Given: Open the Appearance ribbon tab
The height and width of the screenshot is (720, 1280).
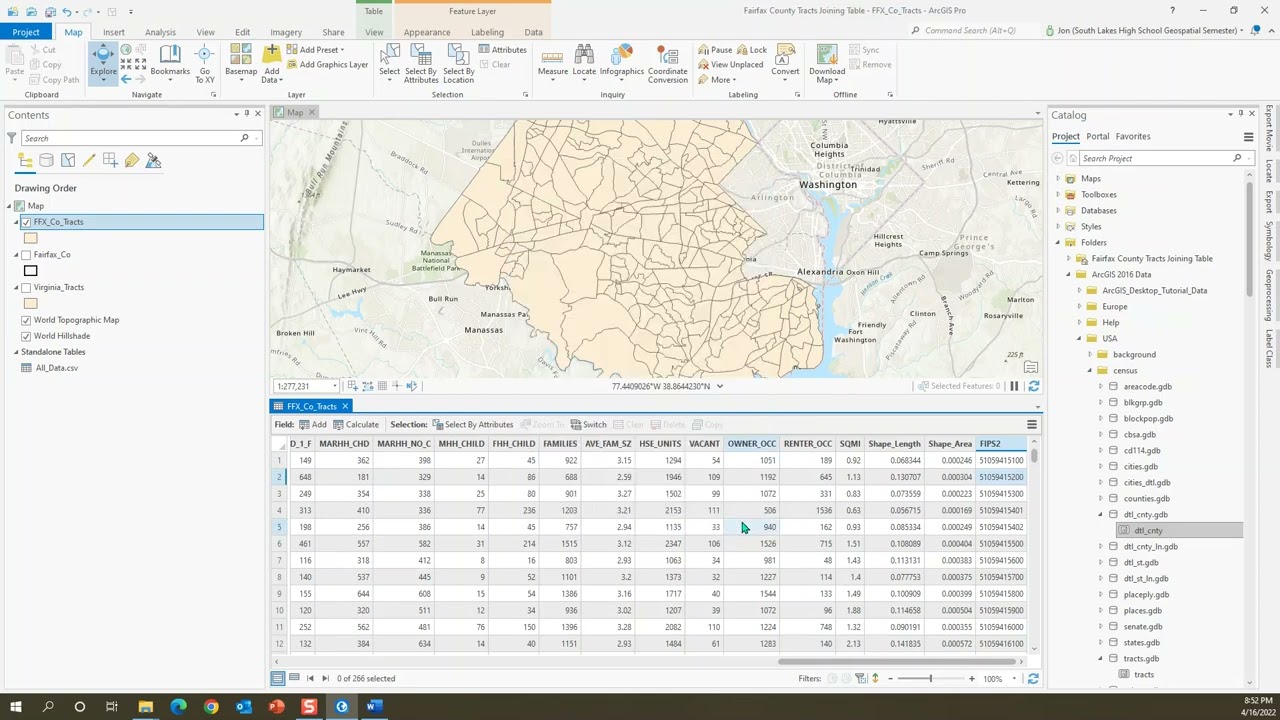Looking at the screenshot, I should [x=427, y=32].
